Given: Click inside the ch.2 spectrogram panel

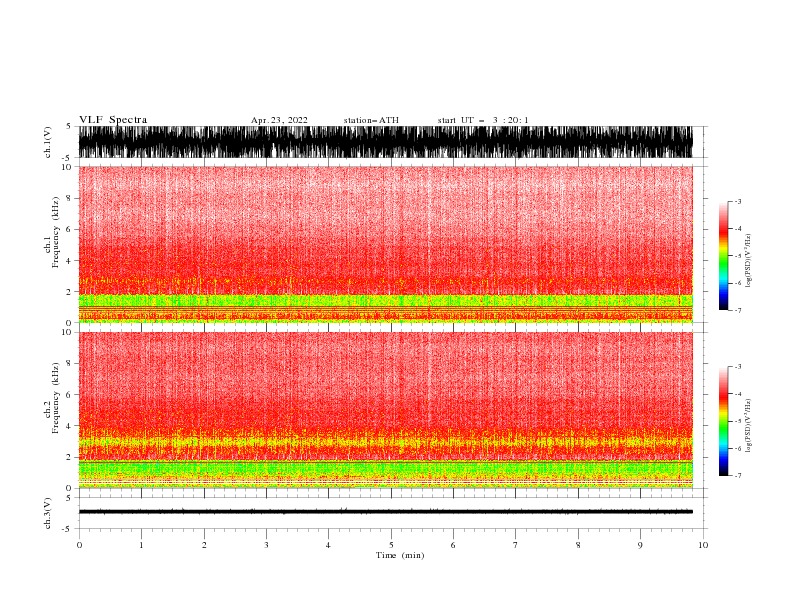Looking at the screenshot, I should [385, 410].
